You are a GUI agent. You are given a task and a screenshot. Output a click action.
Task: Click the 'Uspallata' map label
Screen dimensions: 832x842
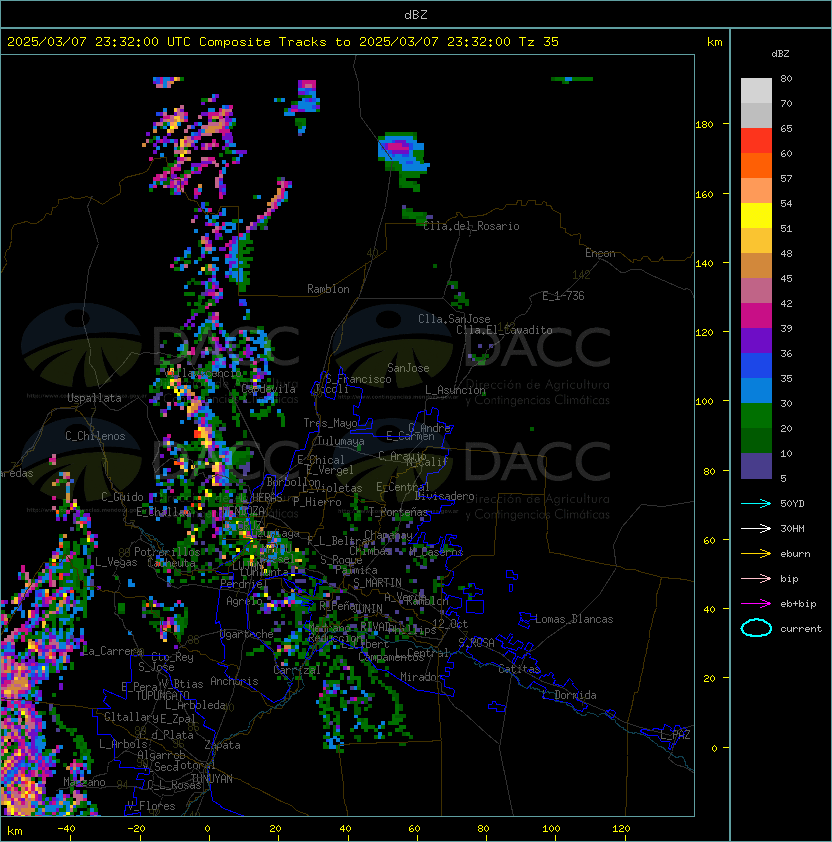94,398
